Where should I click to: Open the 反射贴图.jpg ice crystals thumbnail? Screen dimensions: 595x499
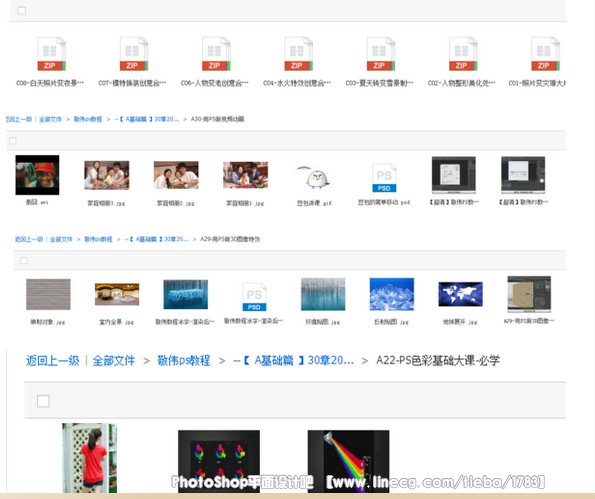[392, 294]
